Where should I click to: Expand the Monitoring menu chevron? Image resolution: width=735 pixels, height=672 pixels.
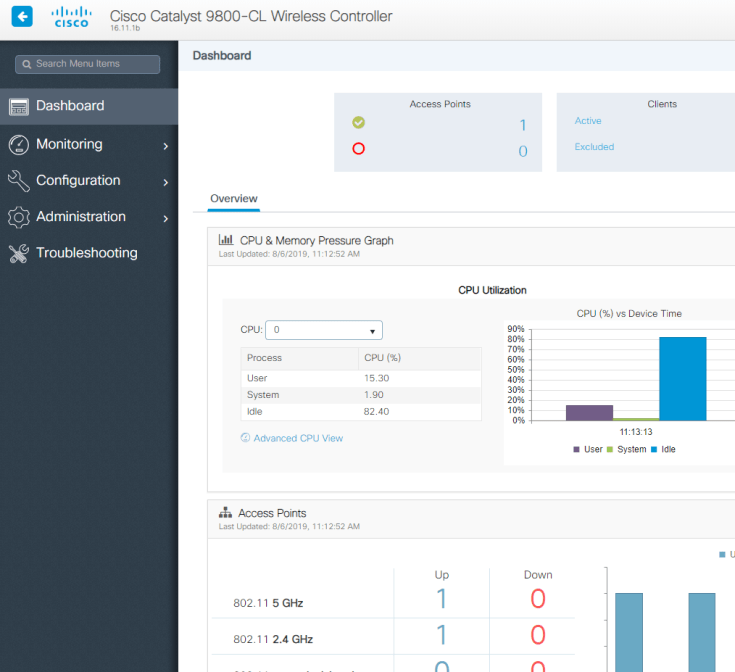pyautogui.click(x=165, y=146)
